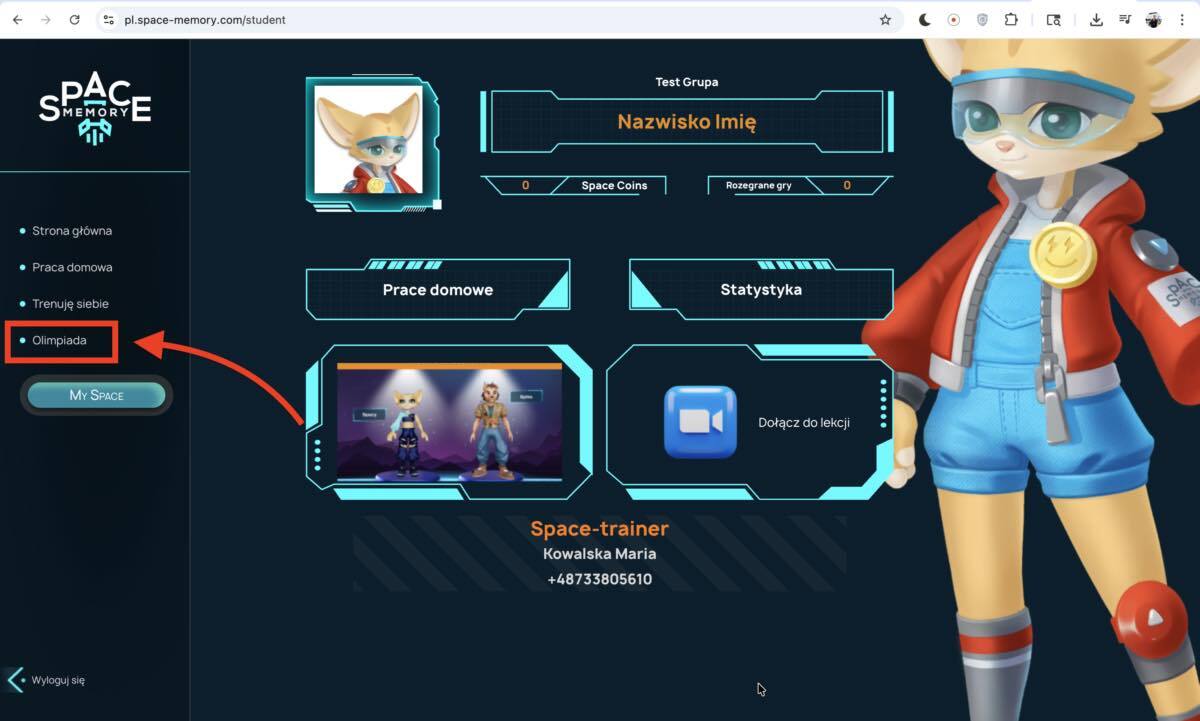Go to Strona główna in sidebar

[x=72, y=231]
